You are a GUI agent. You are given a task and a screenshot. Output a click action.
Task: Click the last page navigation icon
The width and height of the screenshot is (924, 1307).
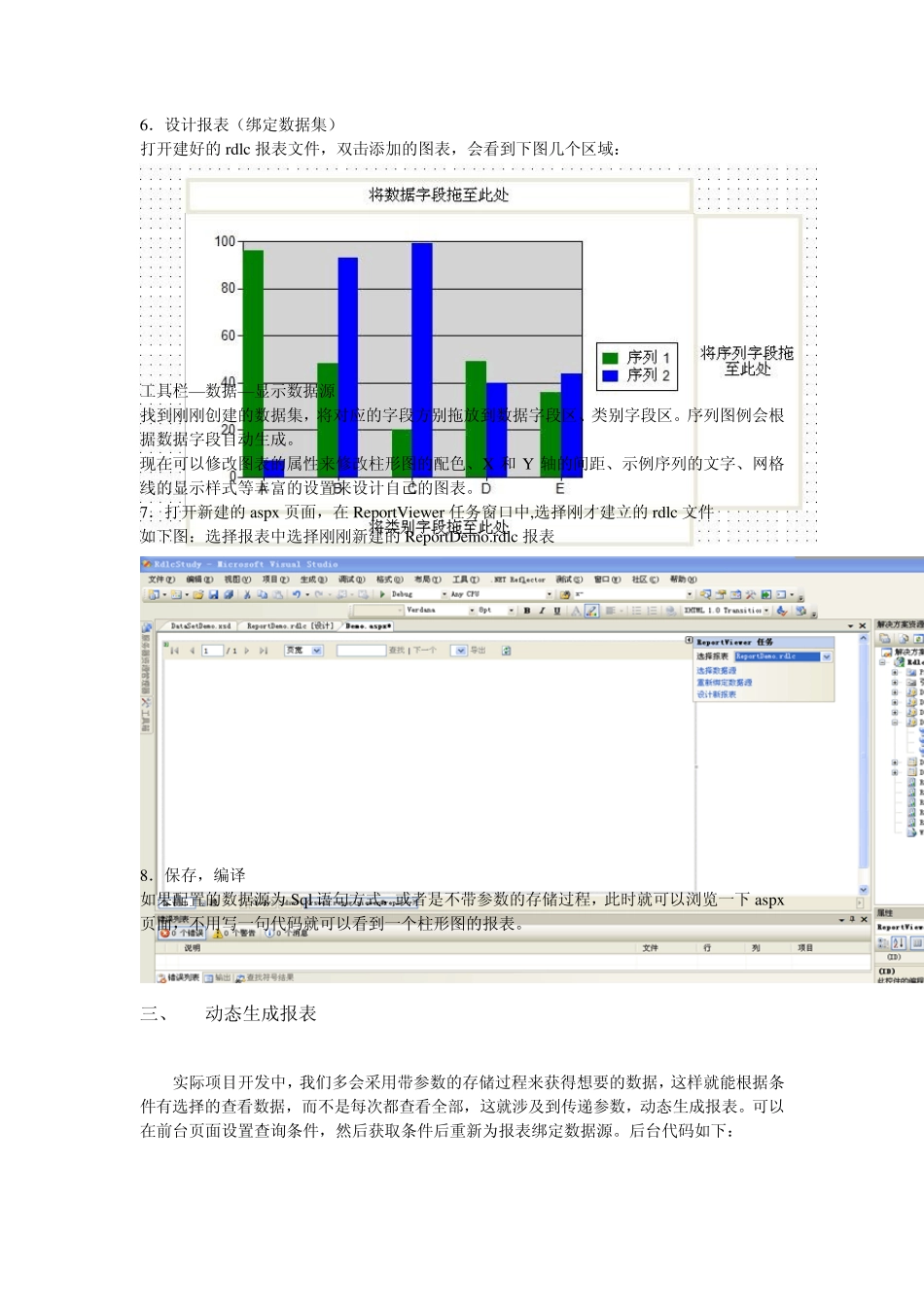(264, 651)
